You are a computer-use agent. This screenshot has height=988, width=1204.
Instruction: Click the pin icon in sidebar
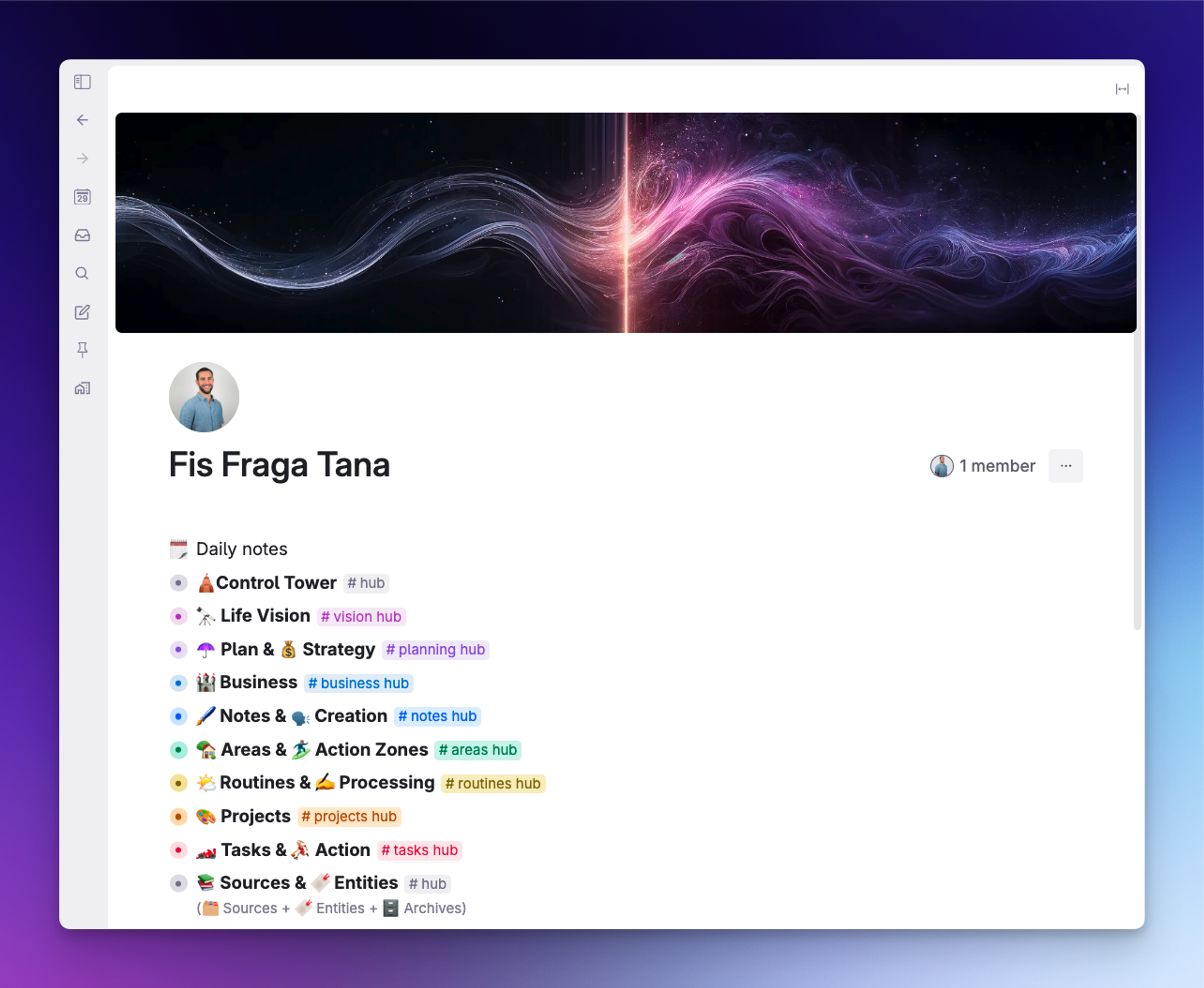(x=83, y=349)
